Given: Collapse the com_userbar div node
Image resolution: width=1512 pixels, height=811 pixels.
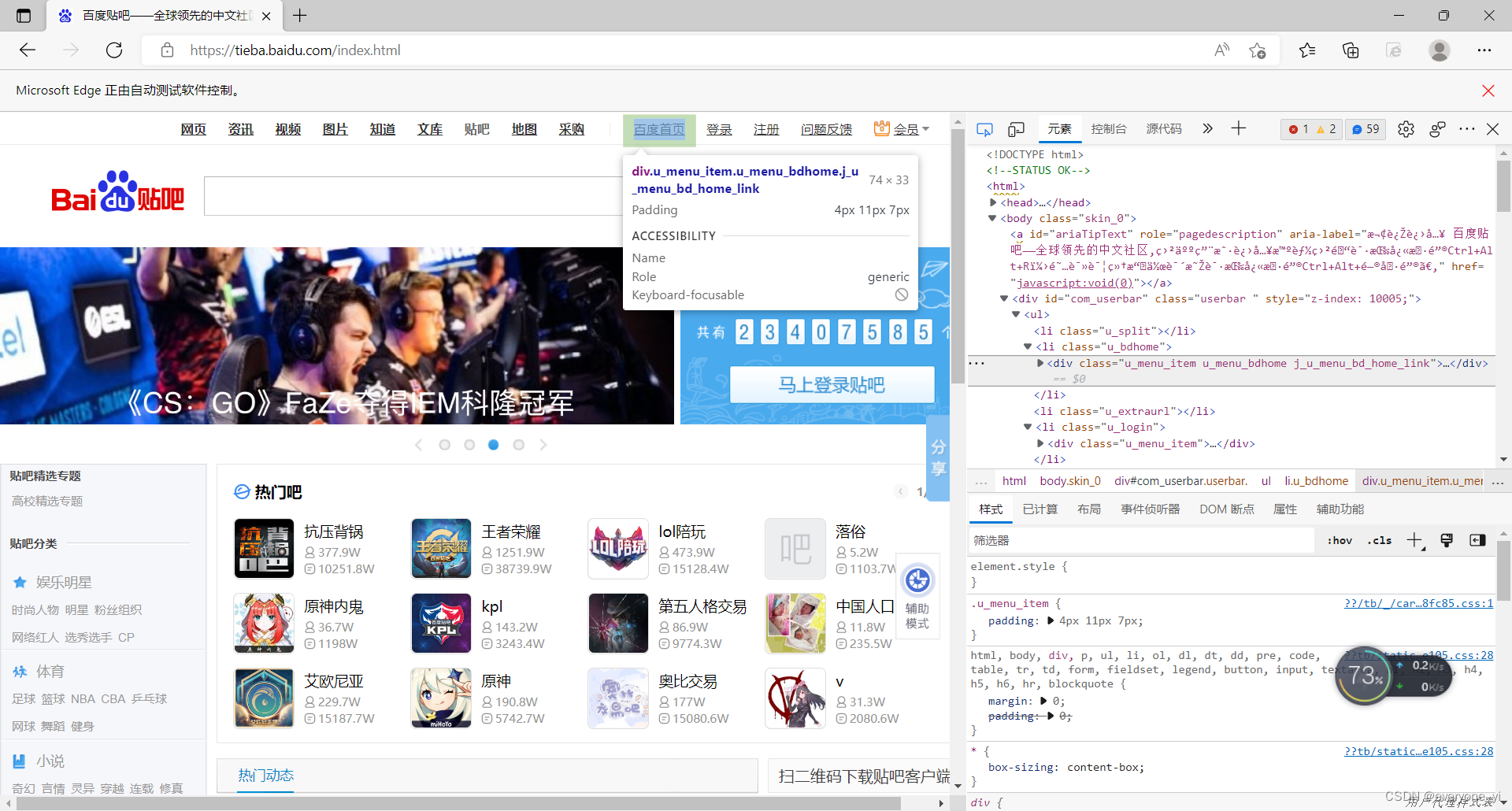Looking at the screenshot, I should pyautogui.click(x=1004, y=298).
